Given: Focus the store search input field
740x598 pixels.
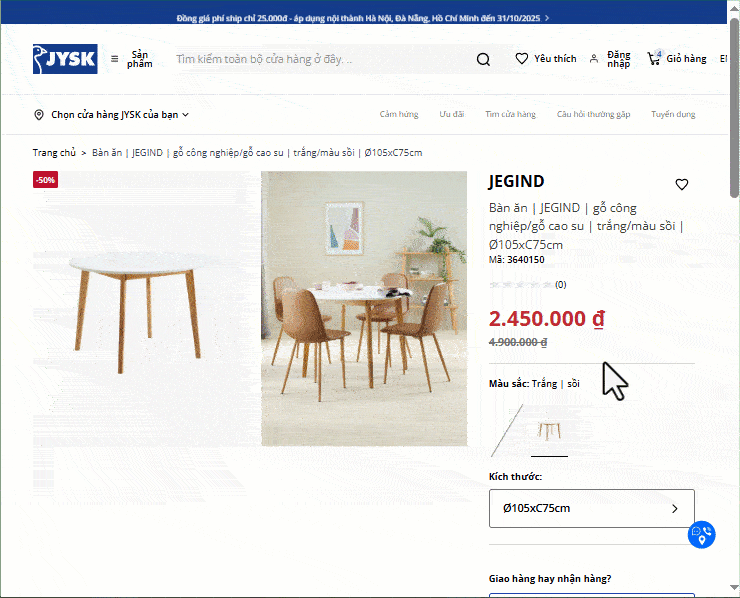Looking at the screenshot, I should [x=323, y=59].
